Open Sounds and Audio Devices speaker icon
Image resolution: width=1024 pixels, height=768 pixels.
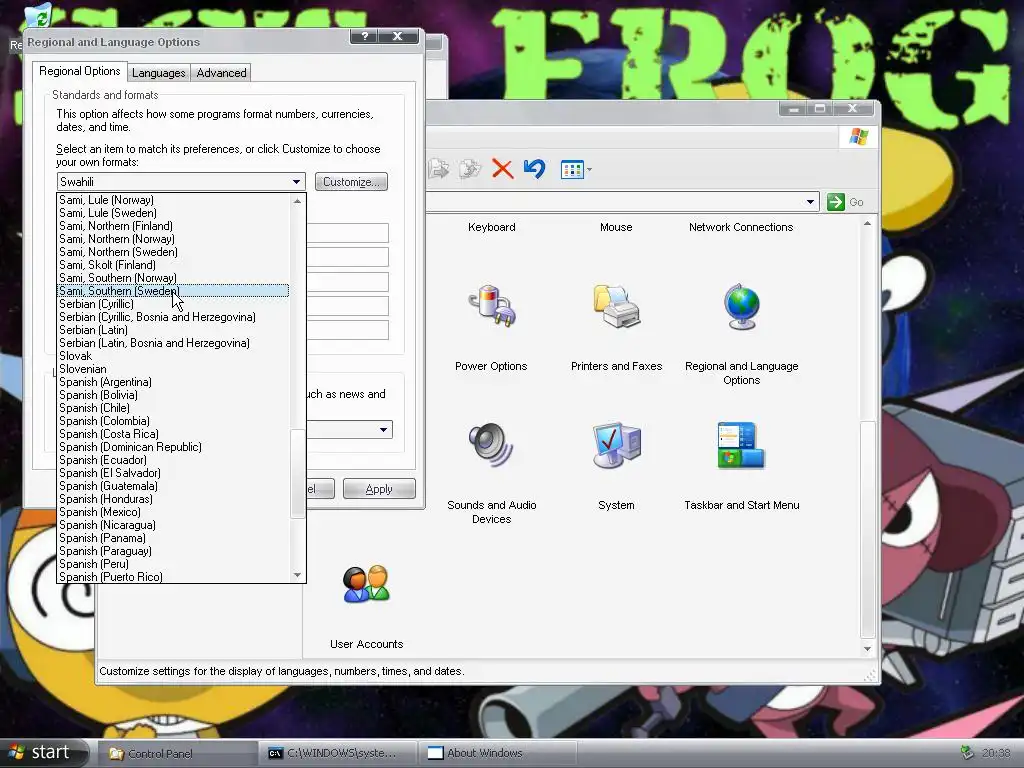click(491, 445)
